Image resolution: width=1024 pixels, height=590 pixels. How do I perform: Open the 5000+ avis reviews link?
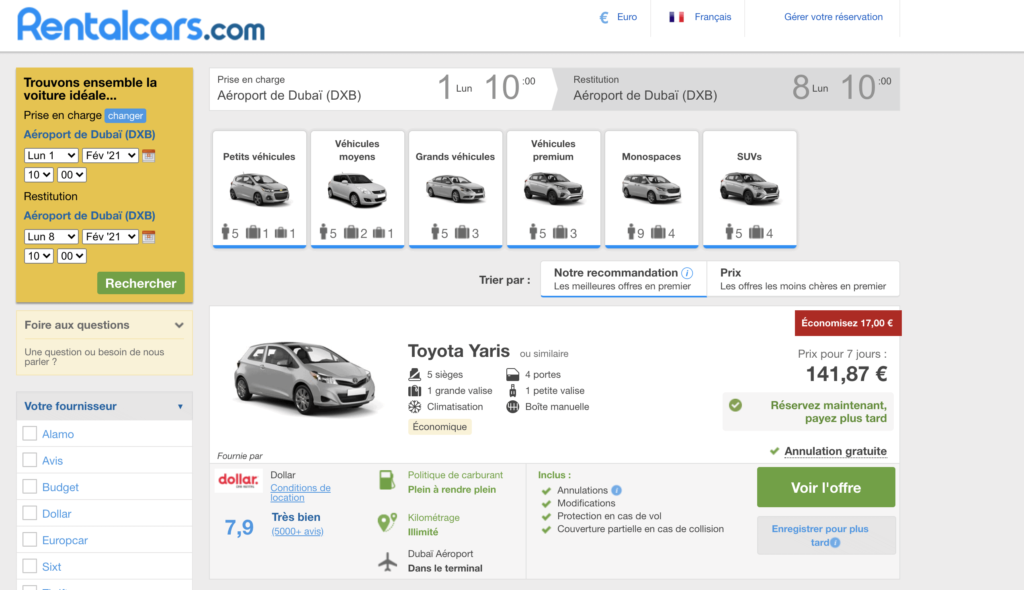pyautogui.click(x=297, y=531)
